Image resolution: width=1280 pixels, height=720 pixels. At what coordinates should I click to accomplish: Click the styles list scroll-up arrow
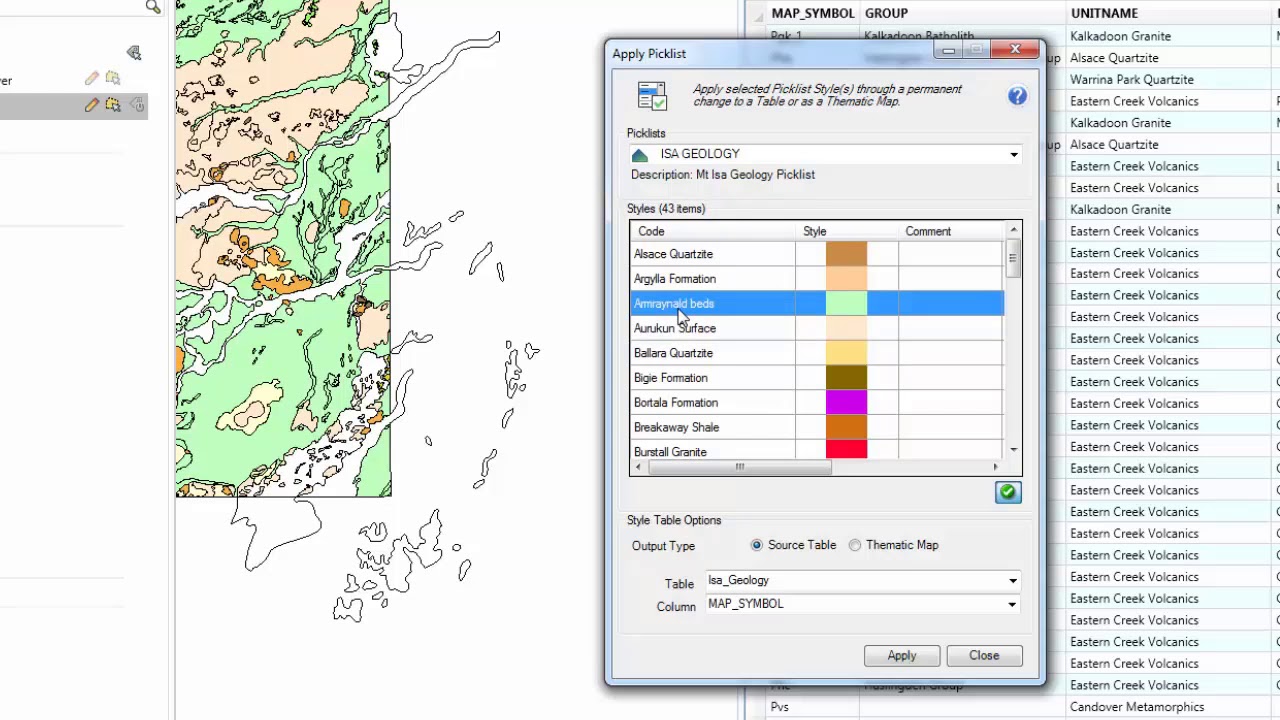[x=1013, y=231]
